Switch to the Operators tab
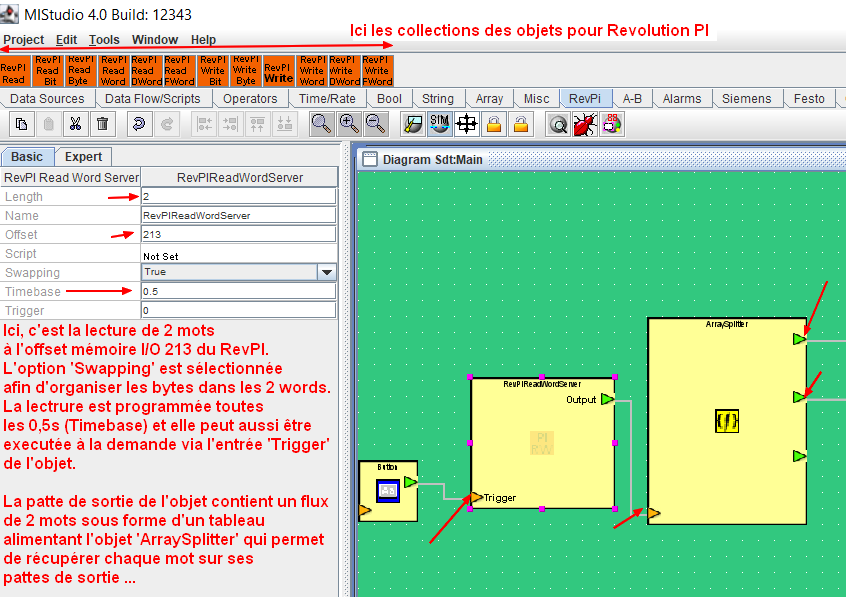 pos(250,99)
